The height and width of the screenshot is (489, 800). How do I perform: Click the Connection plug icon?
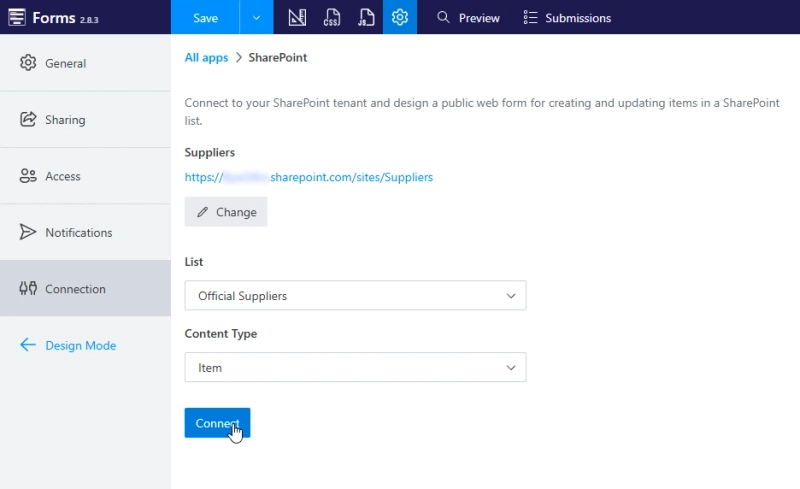tap(28, 288)
